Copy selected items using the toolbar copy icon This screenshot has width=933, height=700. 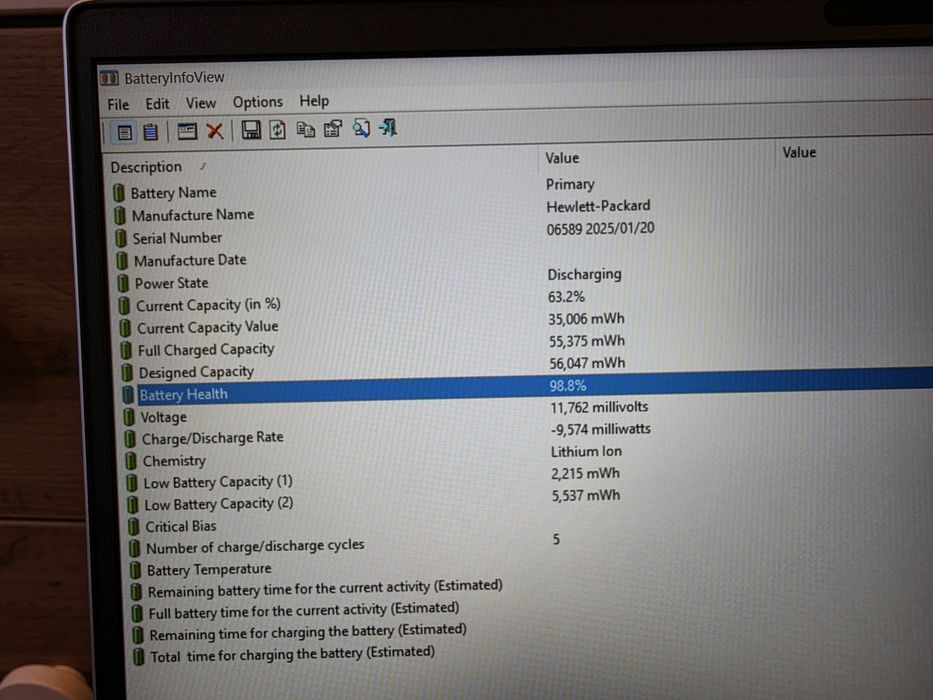pos(306,129)
